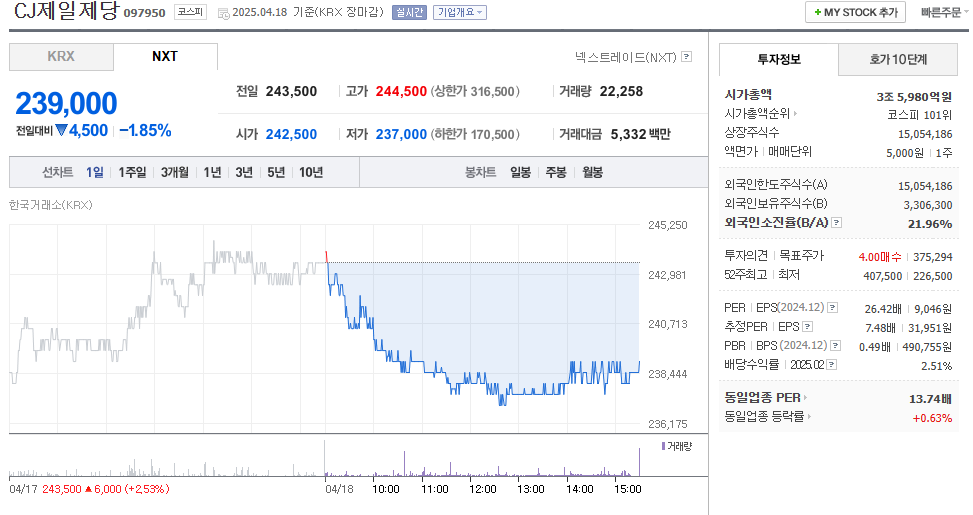The width and height of the screenshot is (973, 515).
Task: Click help icon beside EPS(2024.12)
Action: (833, 308)
